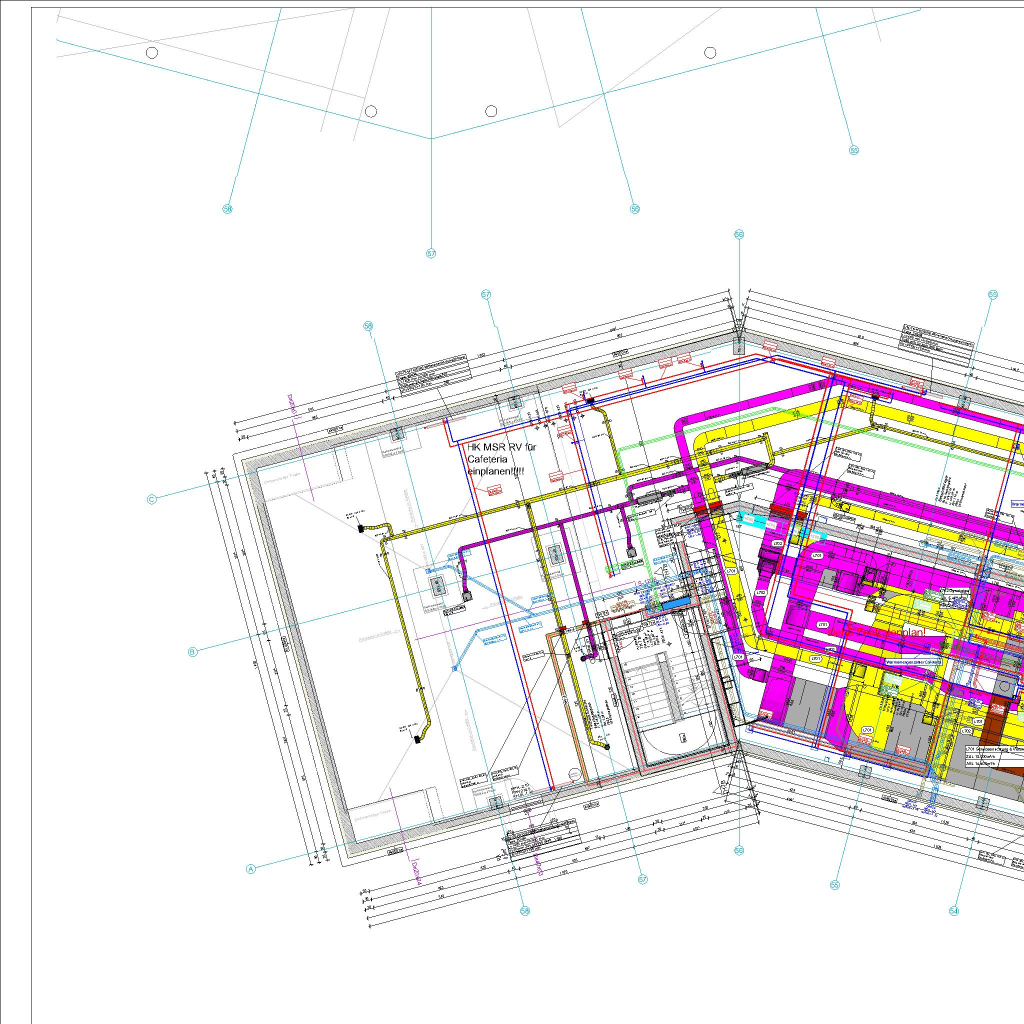
Task: Click grid axis bubble A
Action: pos(250,869)
